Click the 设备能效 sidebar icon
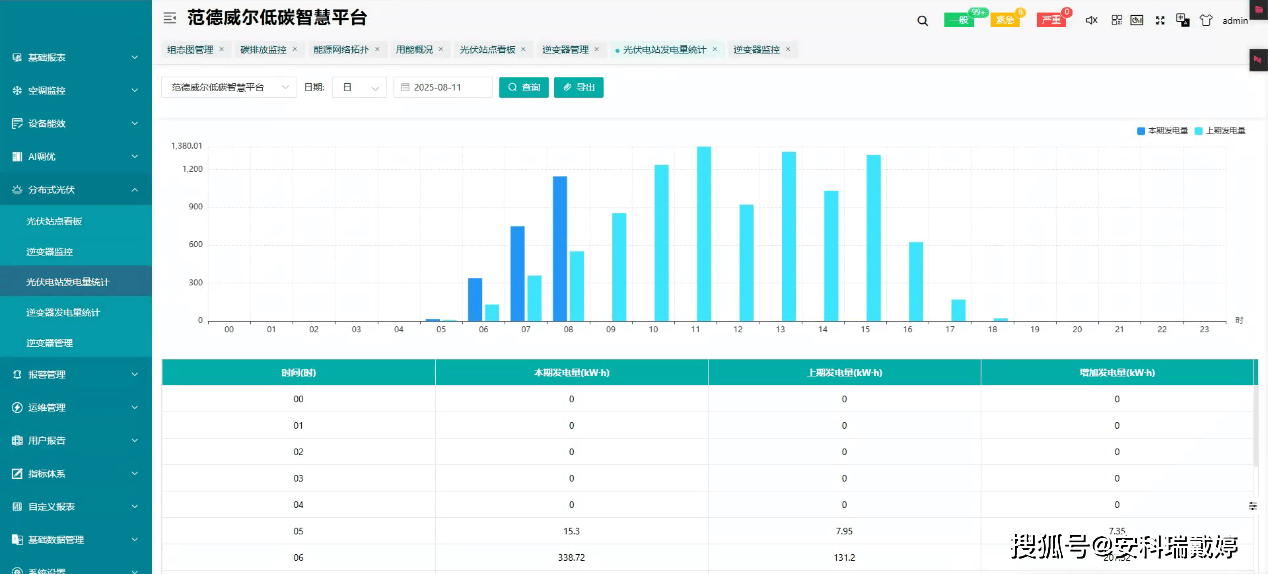This screenshot has height=574, width=1268. [17, 123]
